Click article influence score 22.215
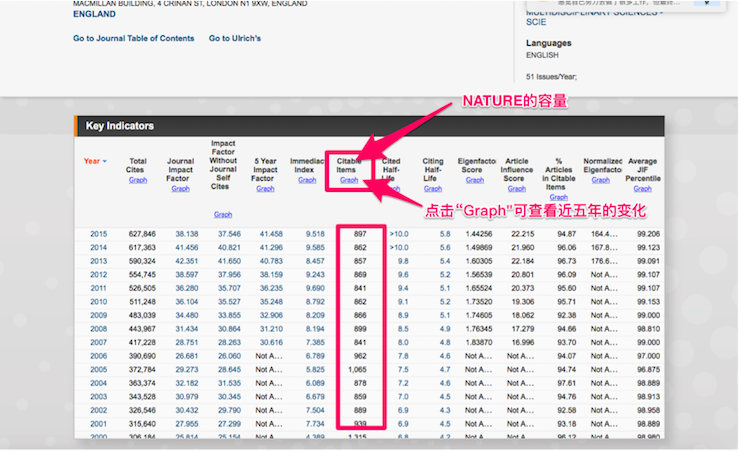Image resolution: width=740 pixels, height=451 pixels. click(x=523, y=234)
